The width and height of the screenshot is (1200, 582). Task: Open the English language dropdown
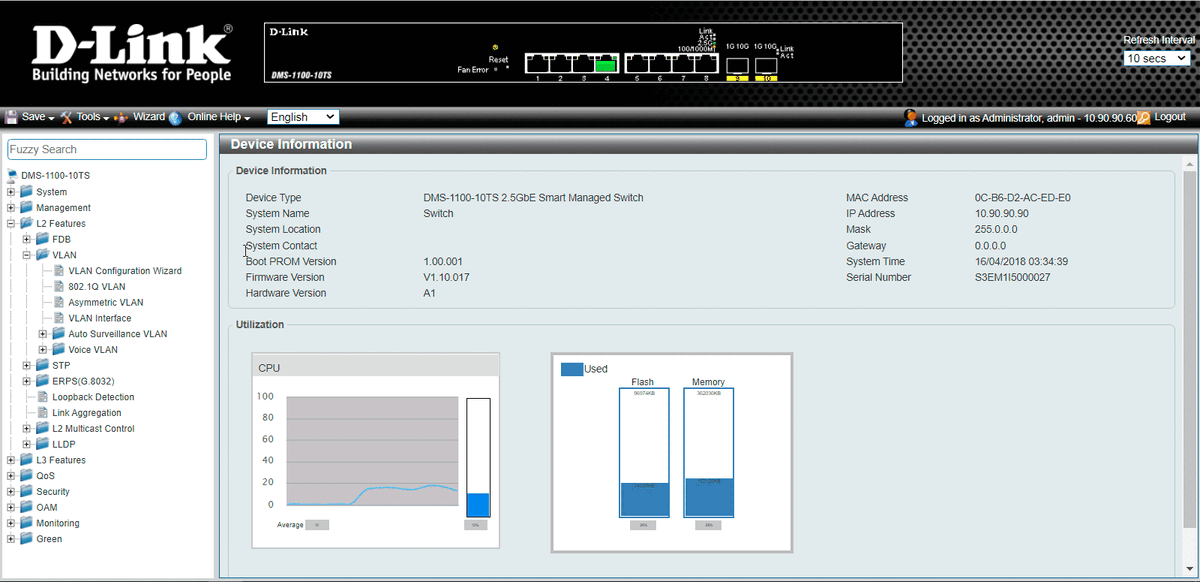[x=303, y=117]
